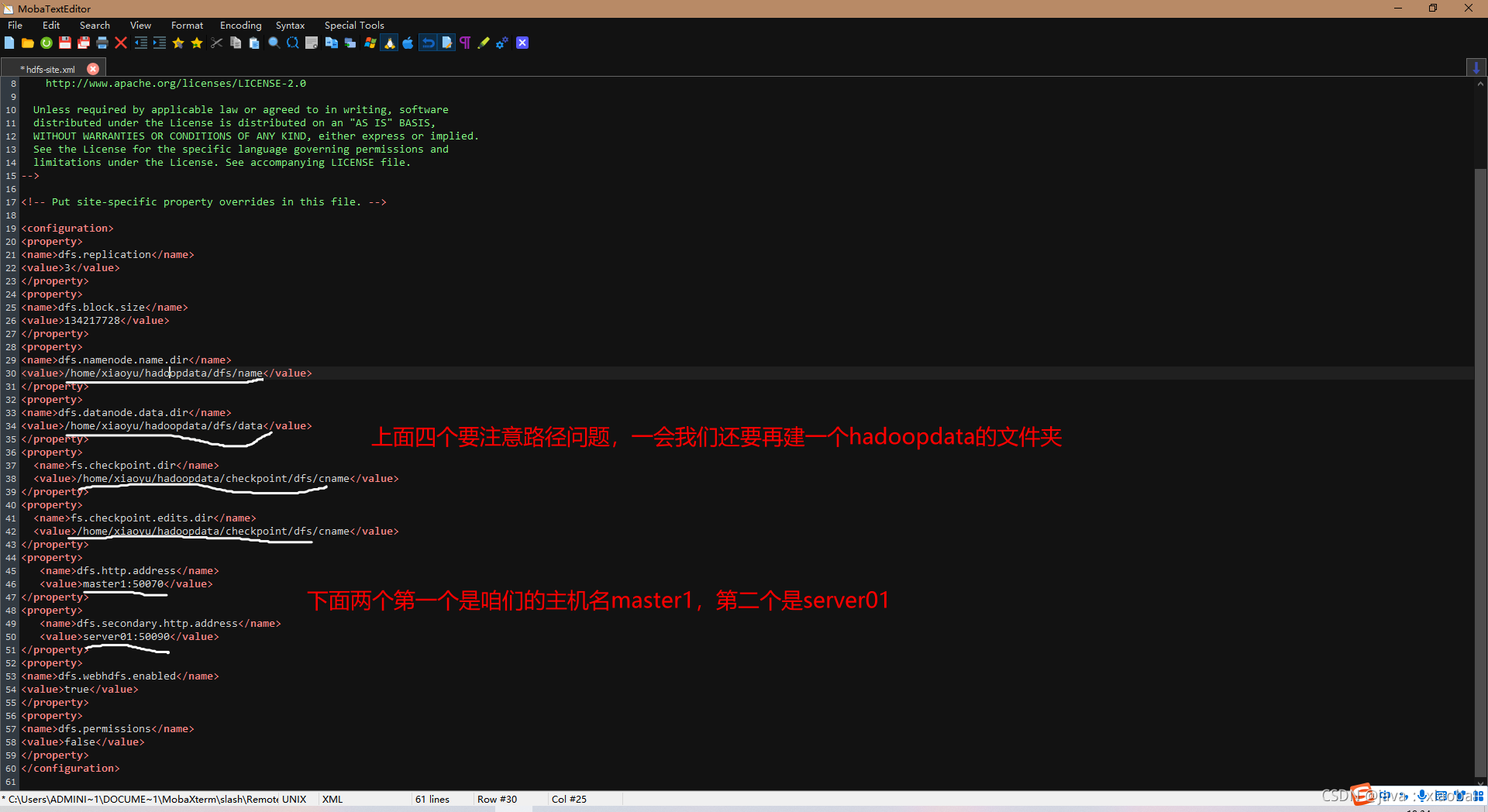Reload the file with green refresh icon

pos(46,43)
